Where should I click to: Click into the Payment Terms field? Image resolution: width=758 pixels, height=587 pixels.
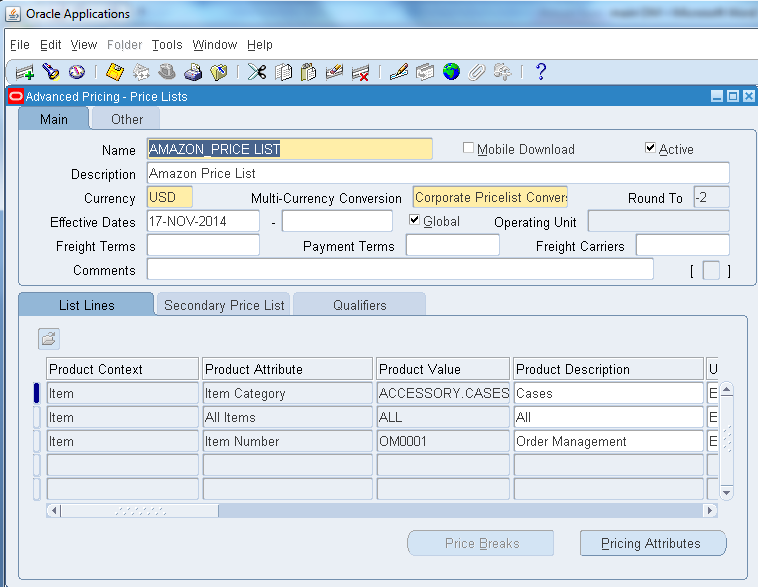(x=452, y=245)
